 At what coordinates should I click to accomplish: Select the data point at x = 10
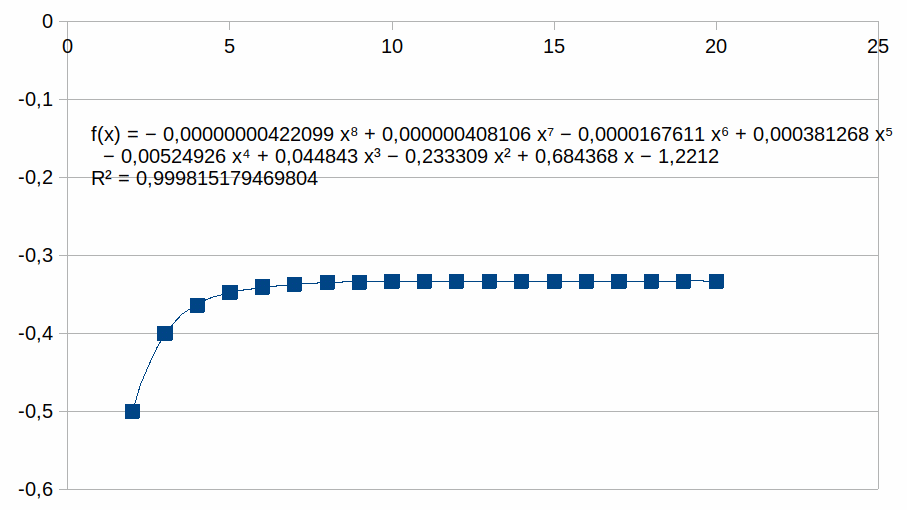point(392,282)
